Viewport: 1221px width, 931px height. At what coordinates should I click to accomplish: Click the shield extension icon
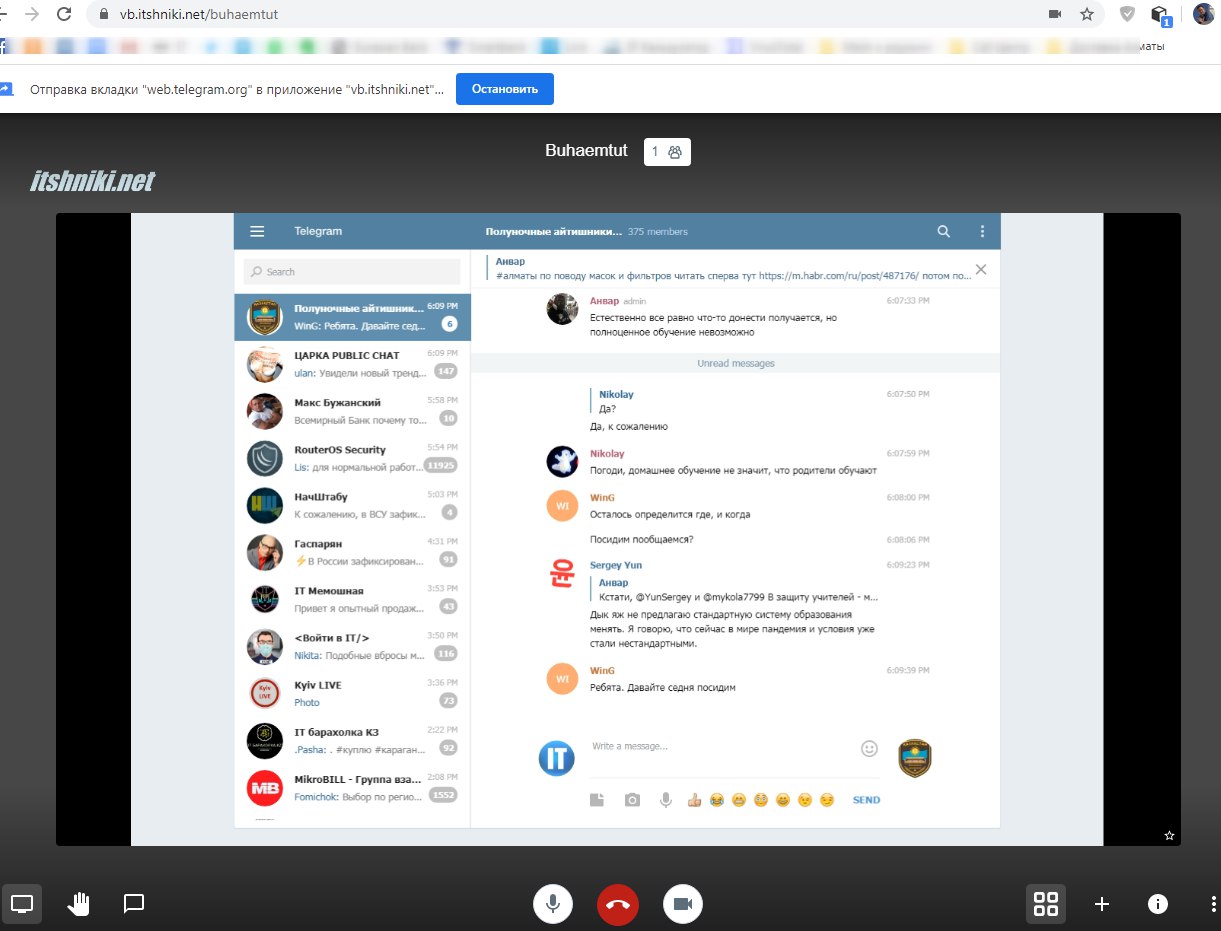[x=1127, y=14]
